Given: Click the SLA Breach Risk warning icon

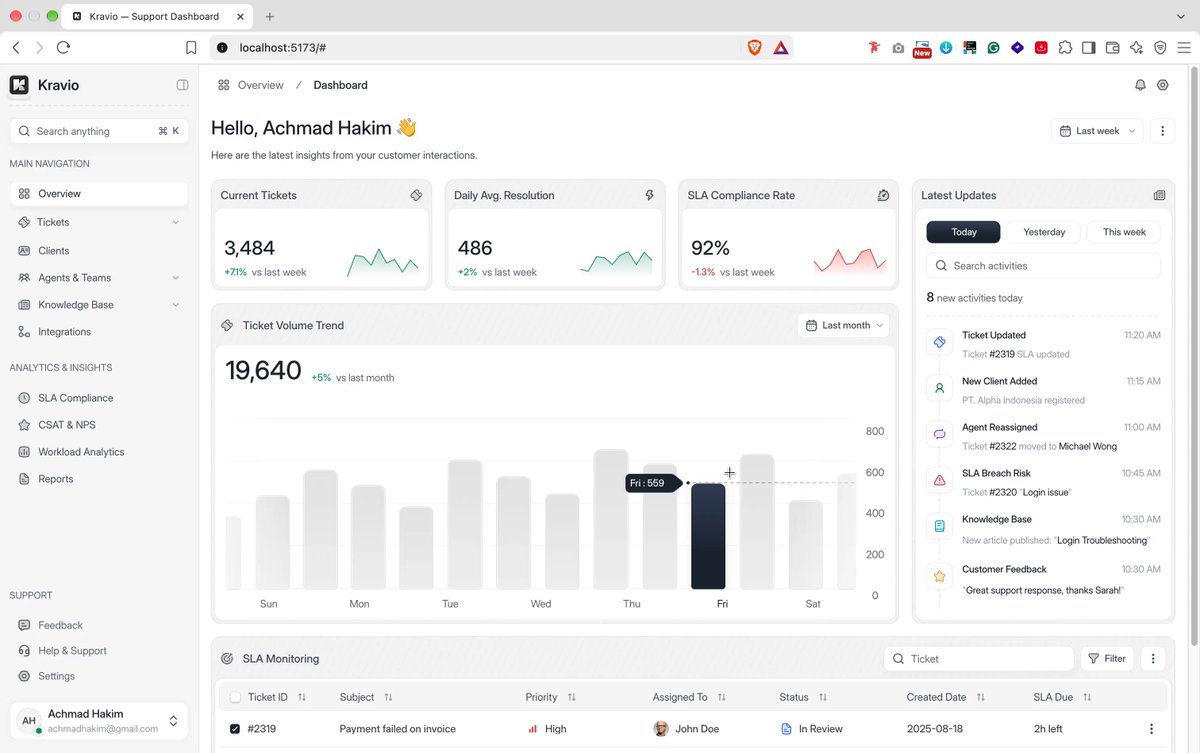Looking at the screenshot, I should click(x=939, y=480).
